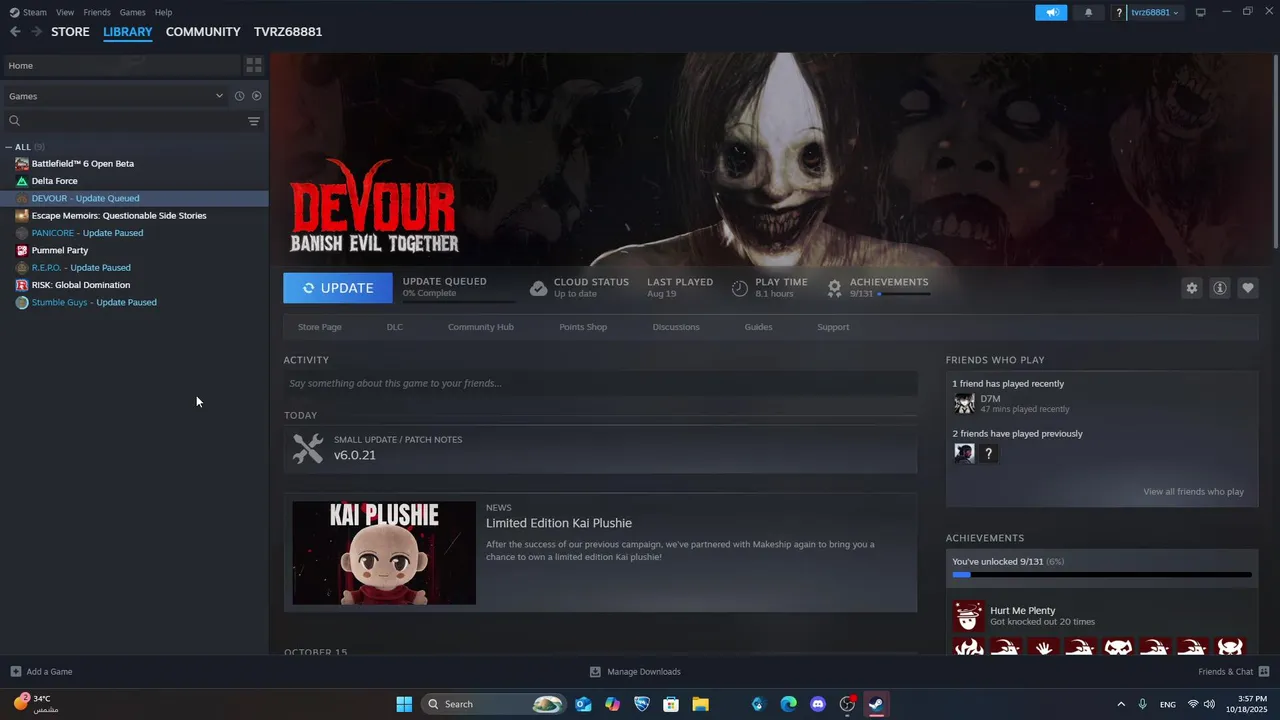Viewport: 1280px width, 720px height.
Task: Click the Manage Downloads icon
Action: pos(595,672)
